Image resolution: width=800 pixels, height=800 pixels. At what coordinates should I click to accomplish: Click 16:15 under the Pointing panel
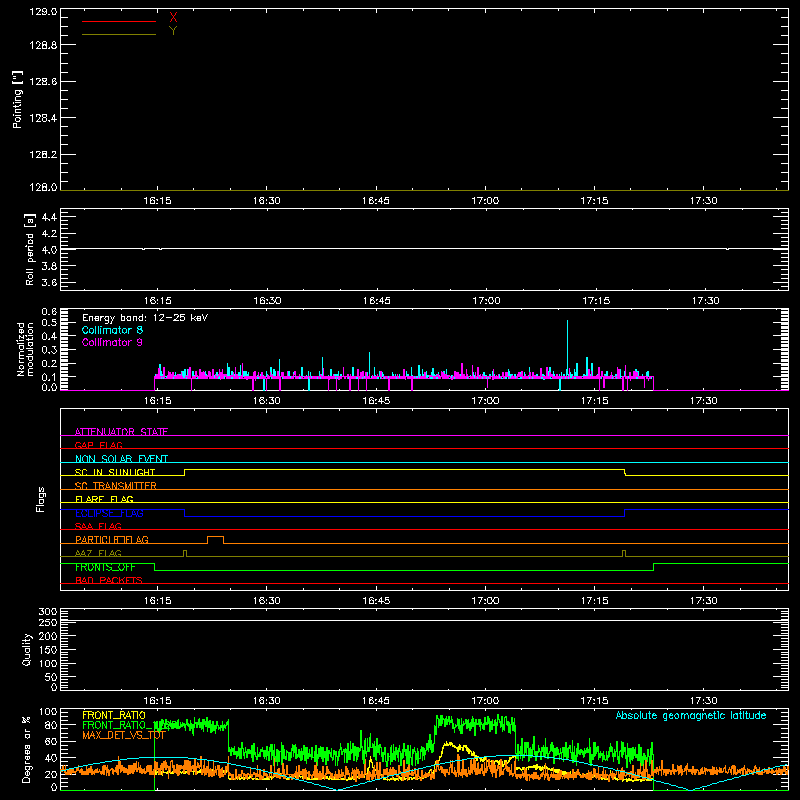coord(157,201)
